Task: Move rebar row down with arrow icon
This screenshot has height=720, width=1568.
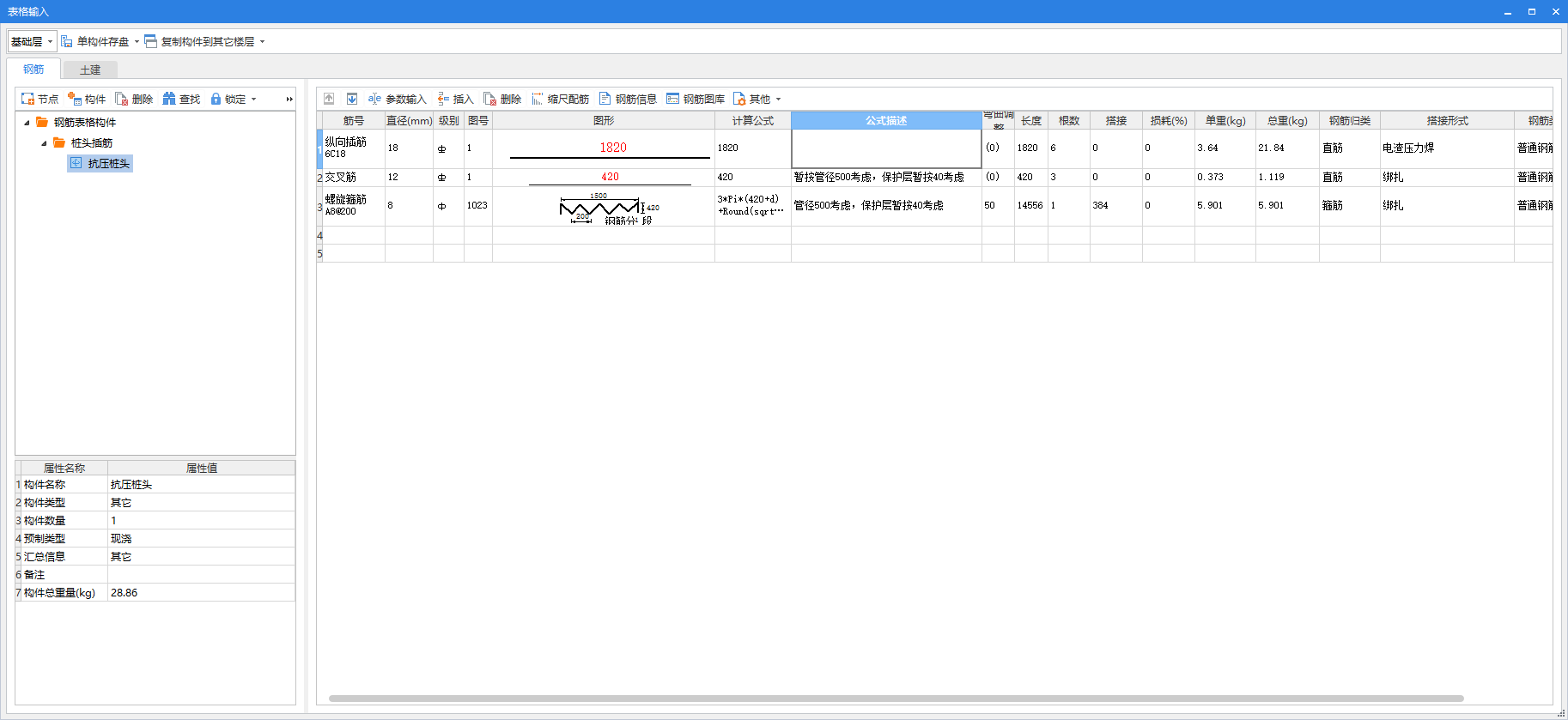Action: pos(352,99)
